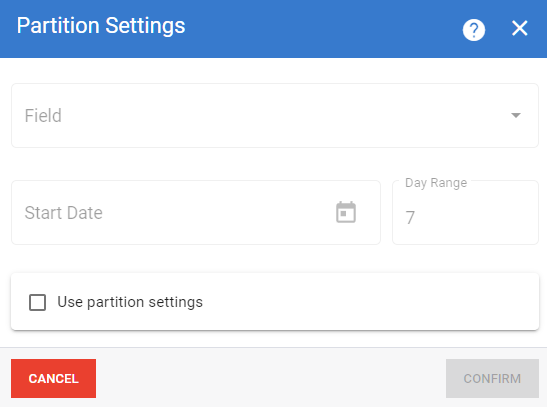Focus the Day Range input box
The image size is (547, 407).
(x=465, y=212)
